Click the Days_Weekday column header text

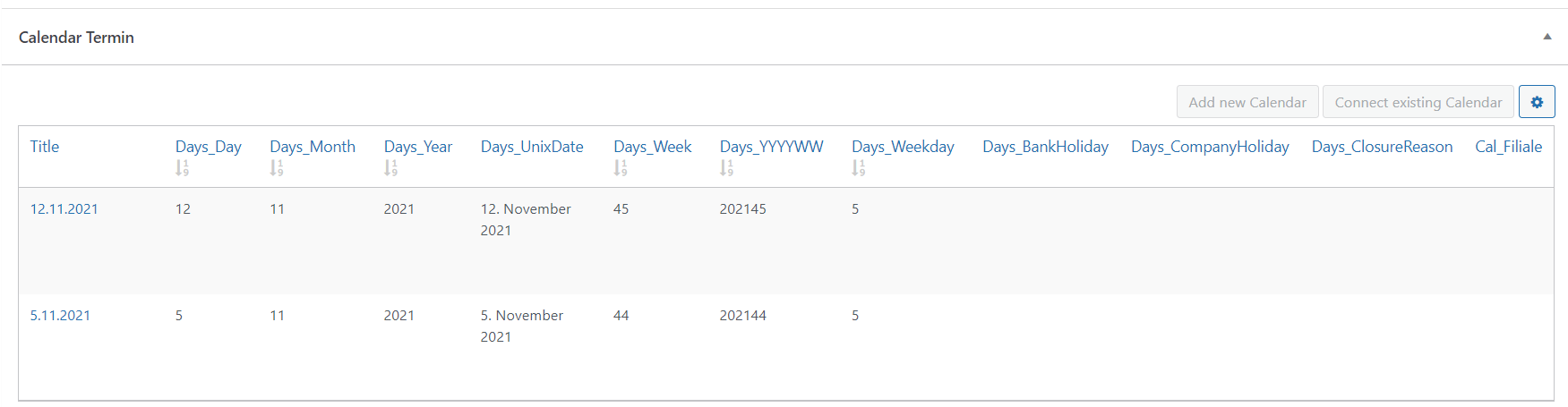(x=903, y=146)
